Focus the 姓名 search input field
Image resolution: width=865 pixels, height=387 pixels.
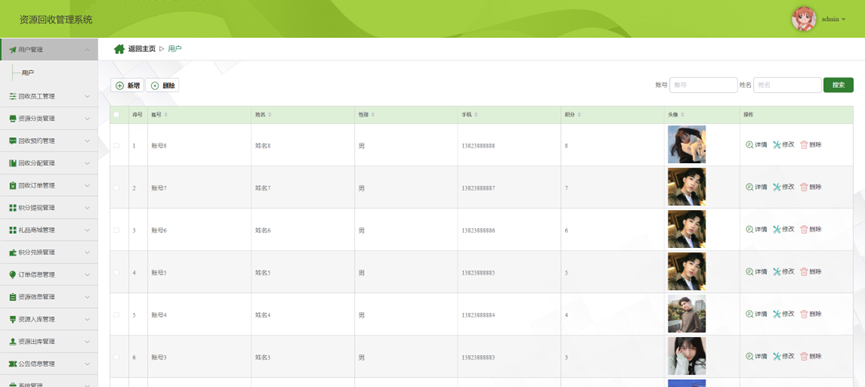(787, 85)
